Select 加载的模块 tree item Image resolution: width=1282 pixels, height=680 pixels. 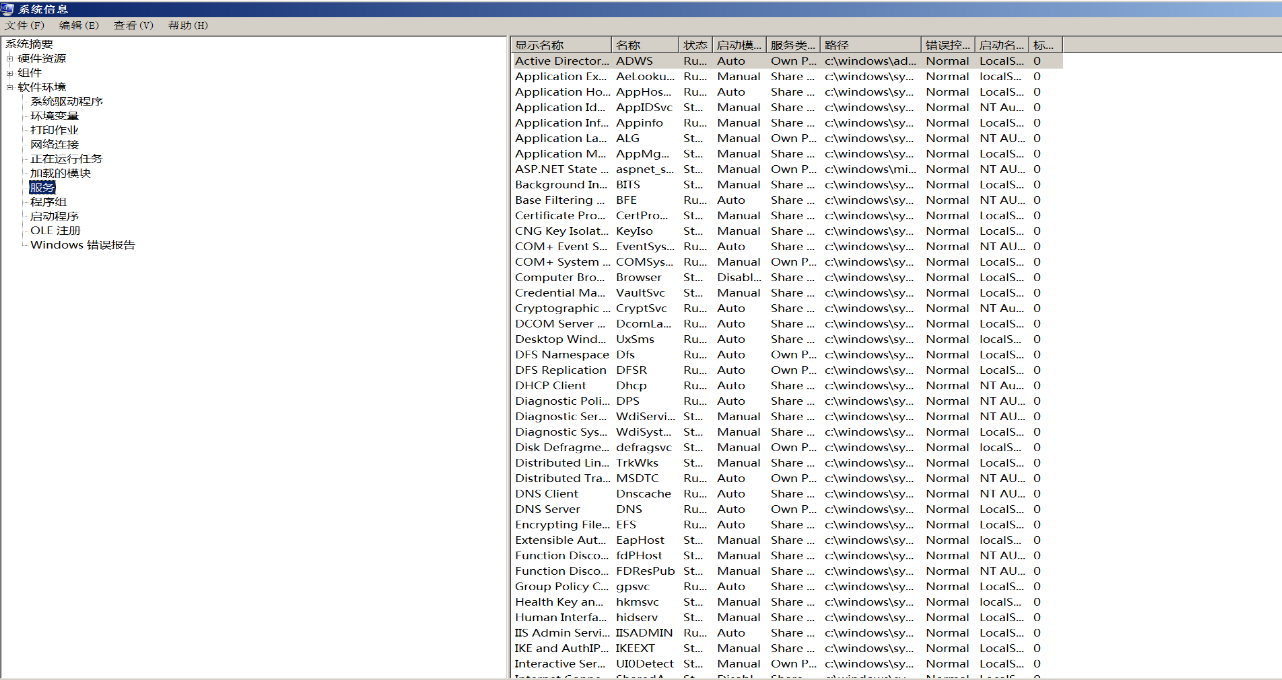coord(61,173)
